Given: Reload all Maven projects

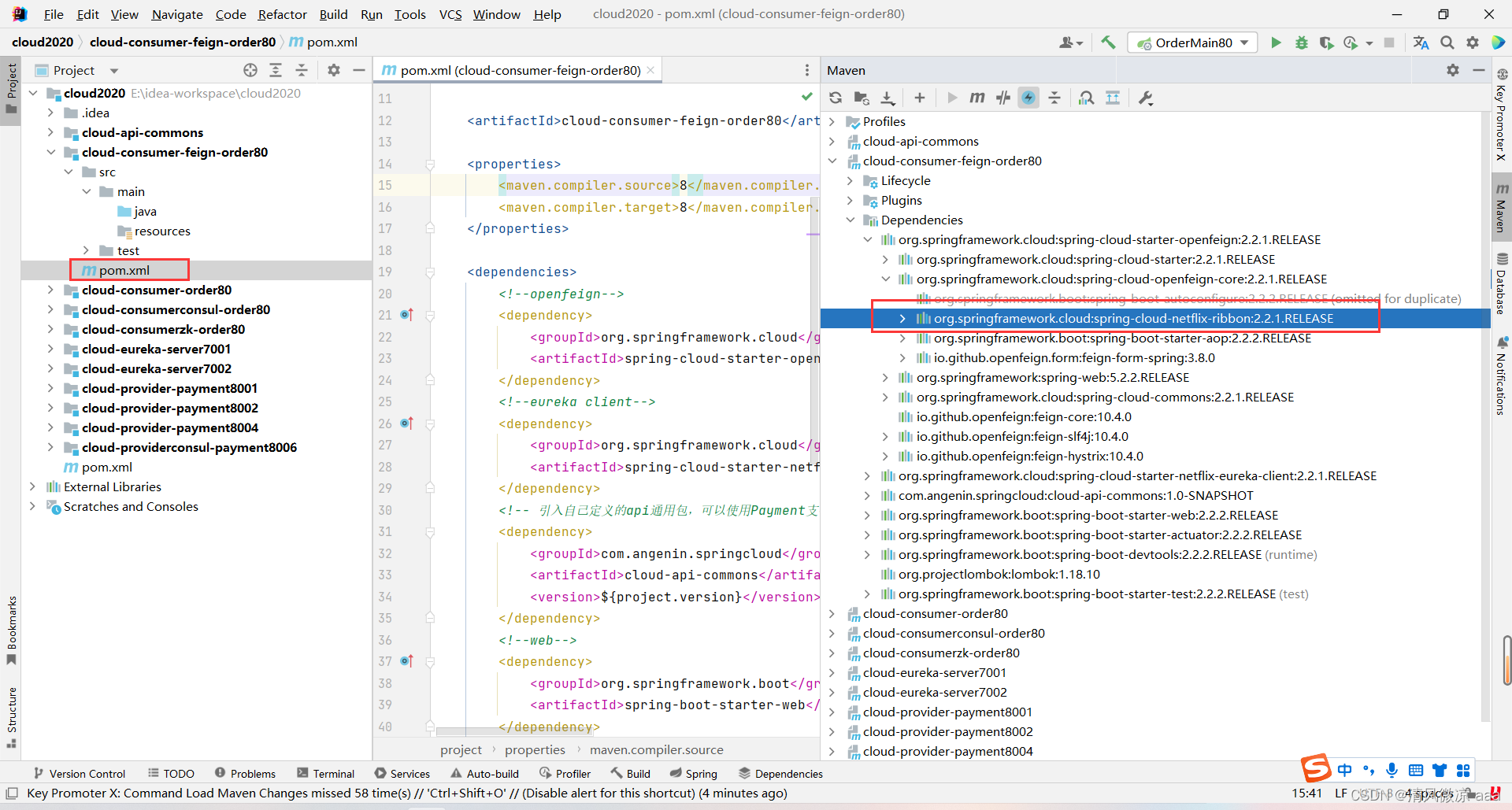Looking at the screenshot, I should tap(836, 98).
